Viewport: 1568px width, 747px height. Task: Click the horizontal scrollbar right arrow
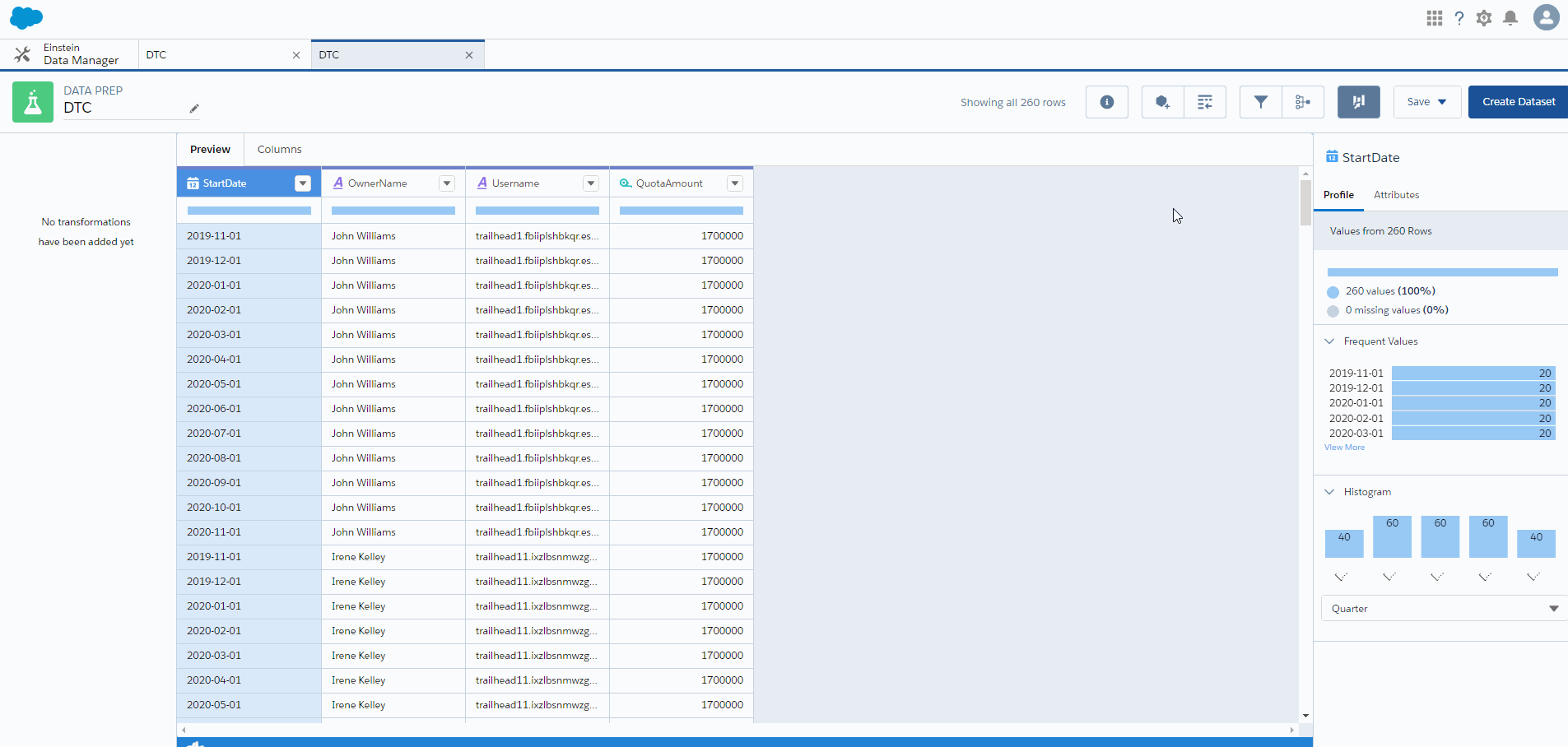(1292, 731)
